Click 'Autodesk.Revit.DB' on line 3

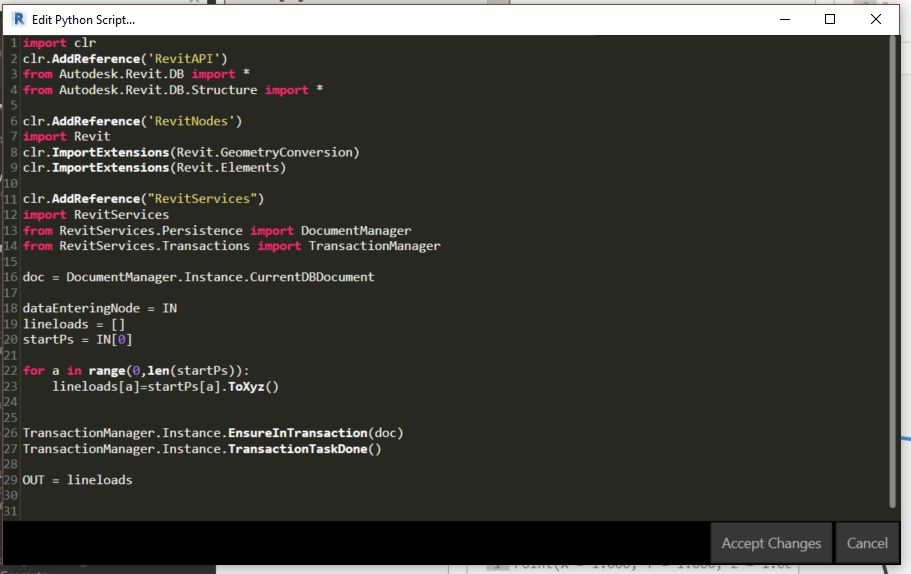coord(121,74)
